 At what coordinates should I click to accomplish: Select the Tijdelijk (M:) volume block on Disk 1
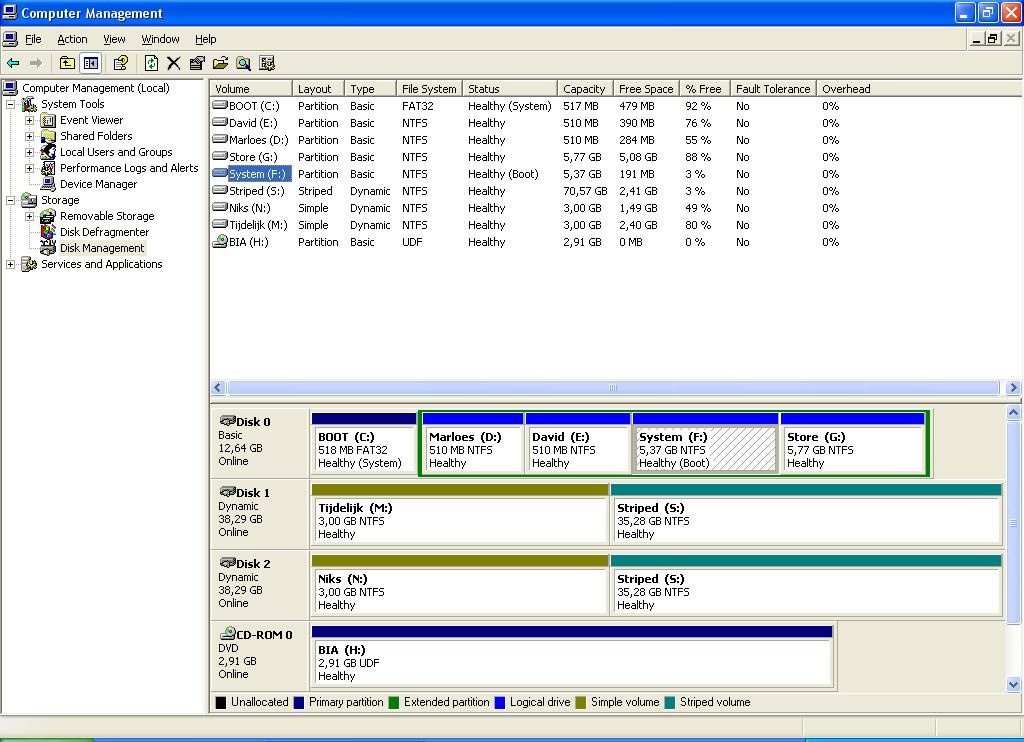[x=460, y=514]
